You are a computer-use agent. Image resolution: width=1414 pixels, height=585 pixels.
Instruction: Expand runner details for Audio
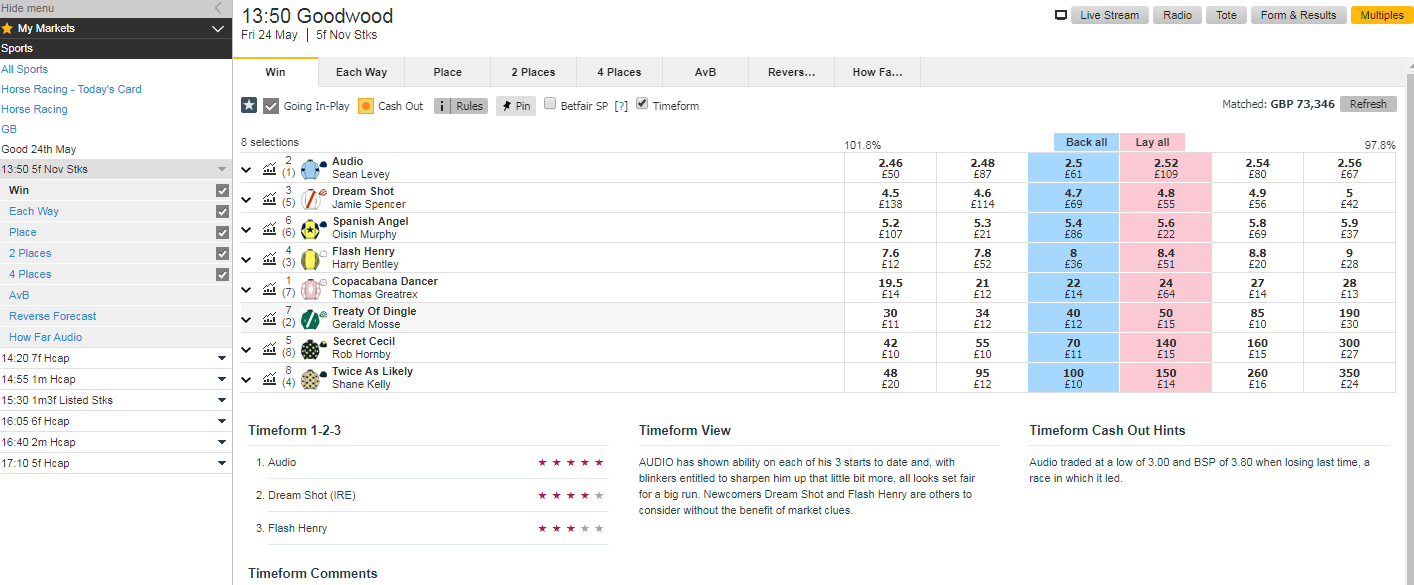tap(247, 169)
